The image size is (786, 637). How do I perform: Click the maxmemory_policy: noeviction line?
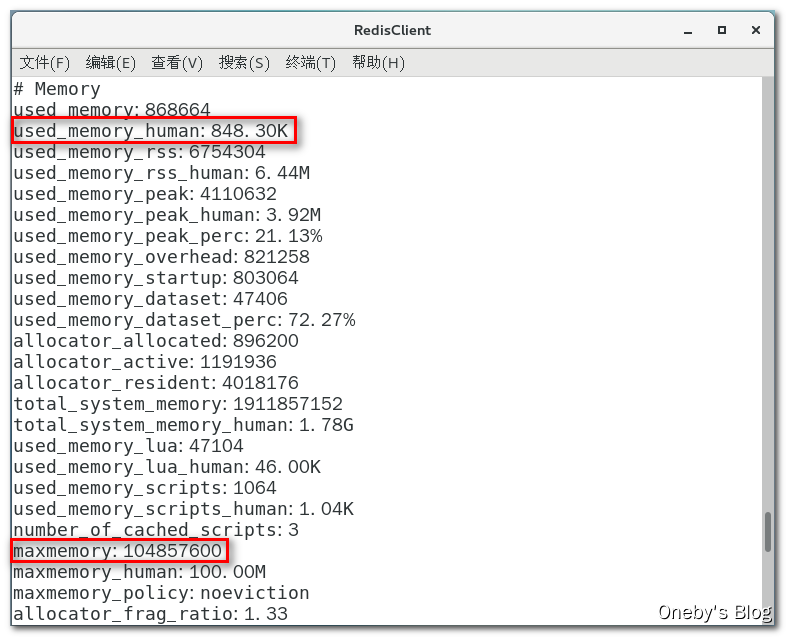point(161,593)
